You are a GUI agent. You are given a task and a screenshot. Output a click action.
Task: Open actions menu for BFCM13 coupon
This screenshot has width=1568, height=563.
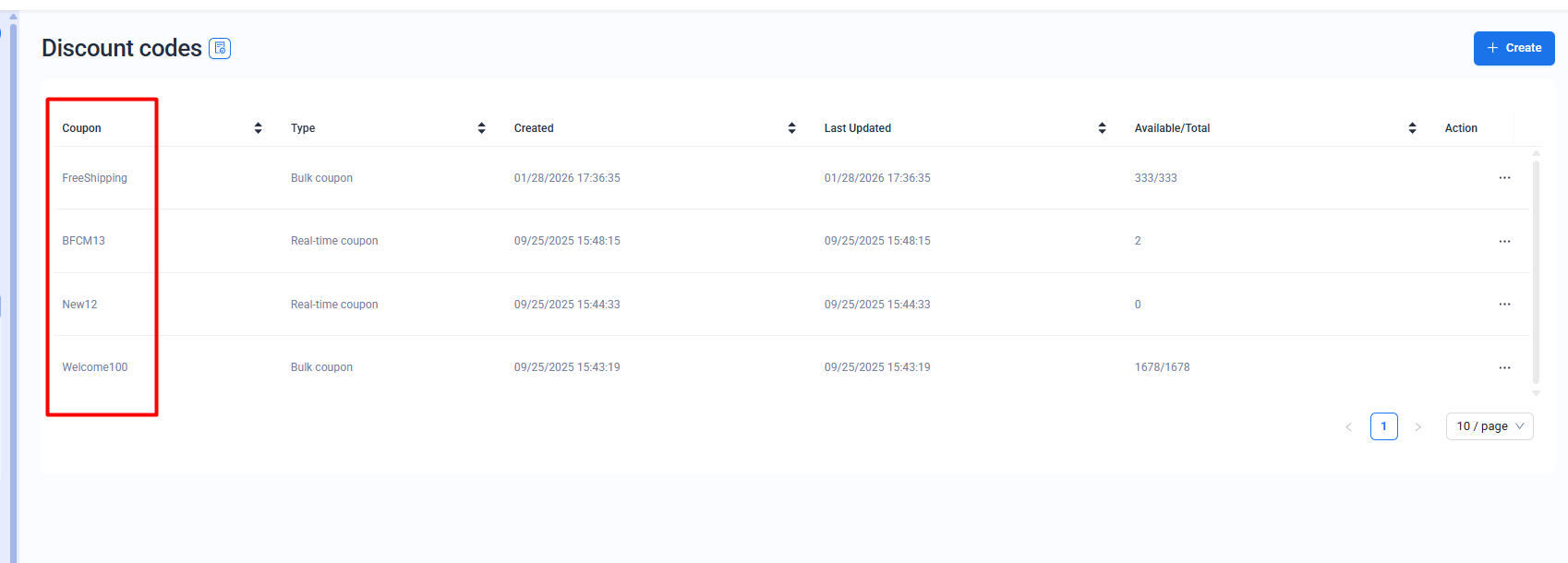(x=1504, y=241)
